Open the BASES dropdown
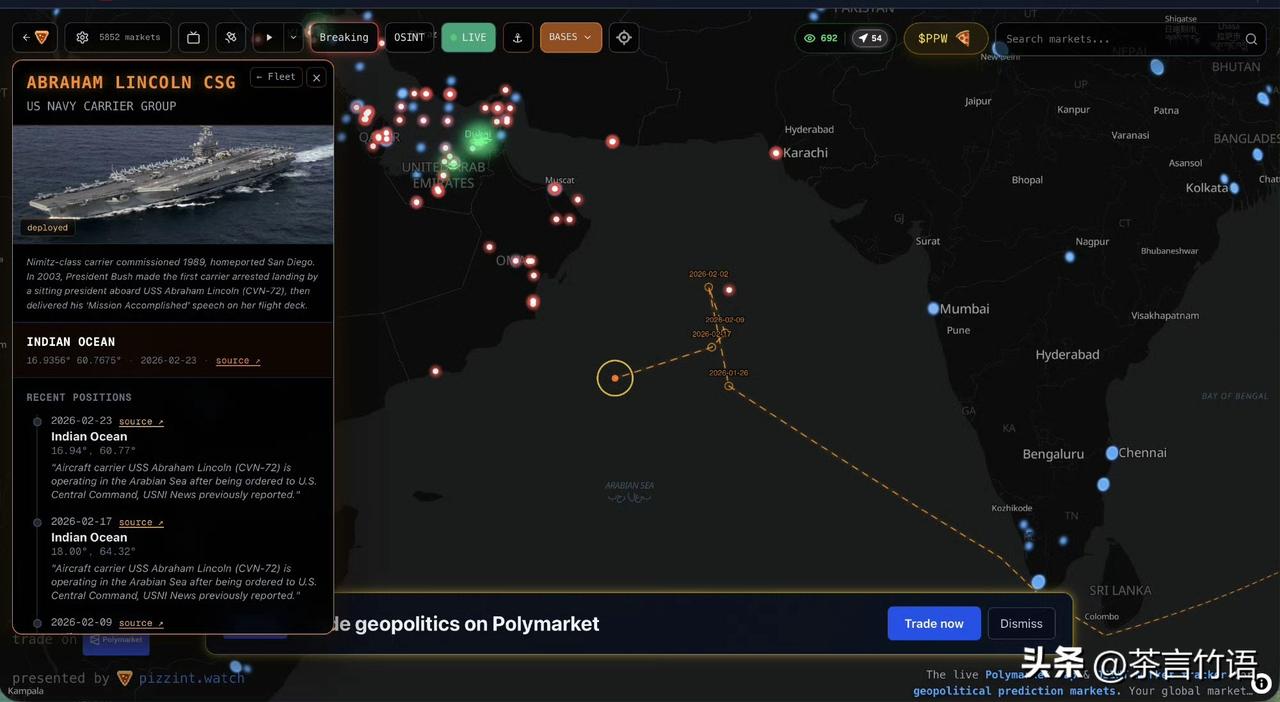Image resolution: width=1280 pixels, height=702 pixels. pyautogui.click(x=571, y=38)
